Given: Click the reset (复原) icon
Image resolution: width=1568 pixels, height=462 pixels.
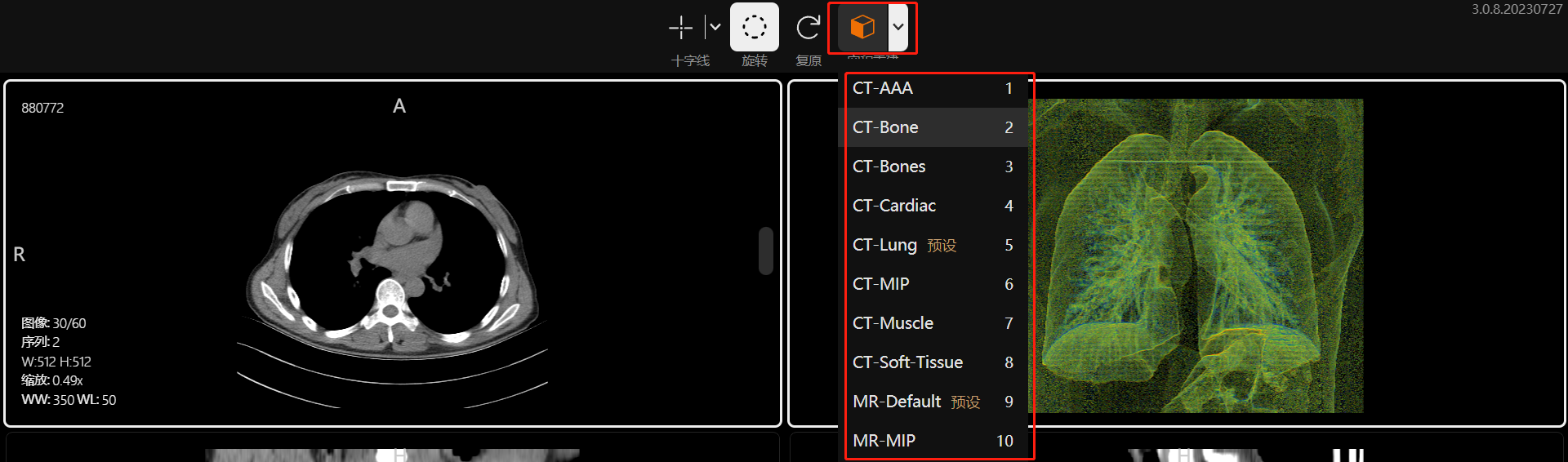Looking at the screenshot, I should pyautogui.click(x=808, y=28).
